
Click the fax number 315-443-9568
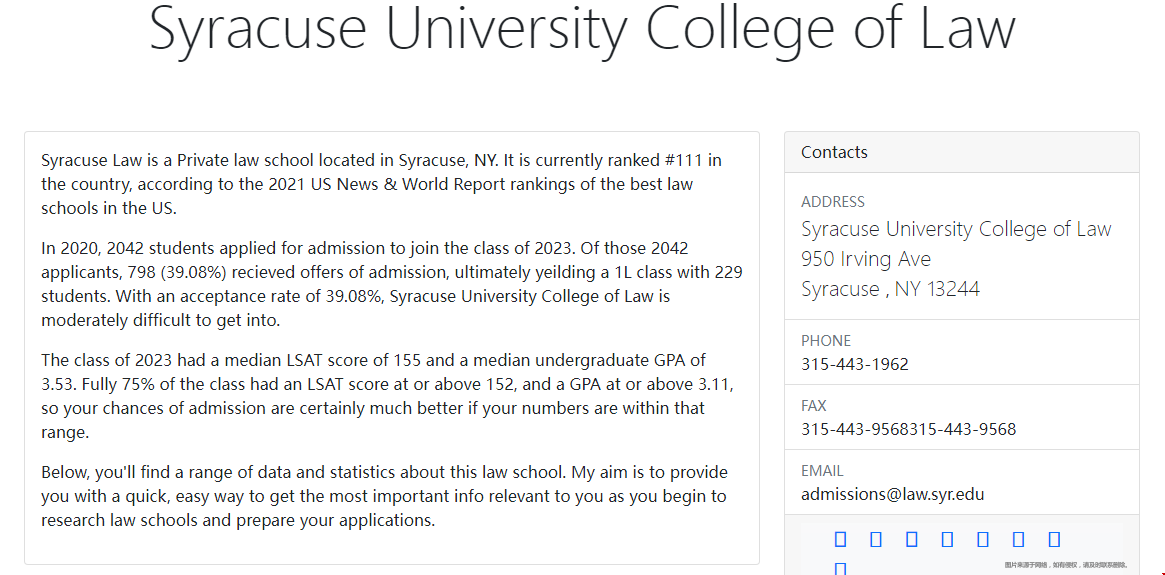[909, 429]
